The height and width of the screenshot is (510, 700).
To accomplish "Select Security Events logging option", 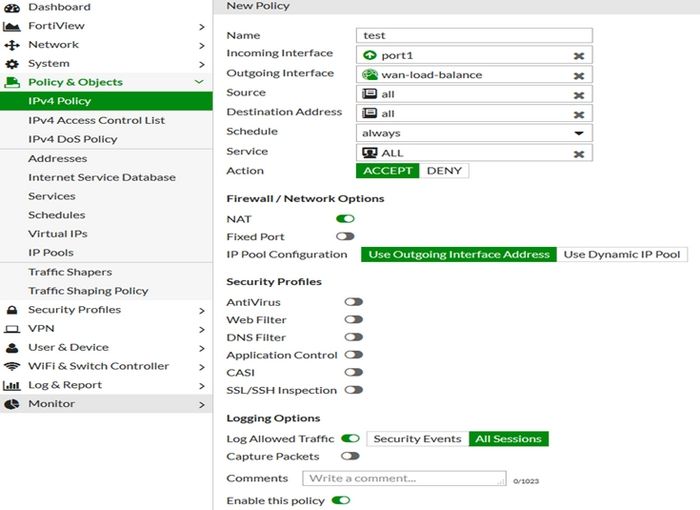I will [417, 438].
